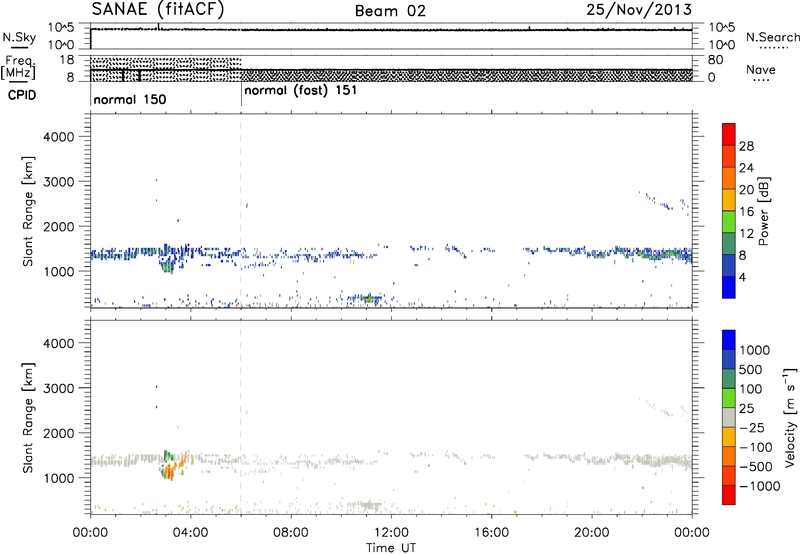Click the 08:00 time axis label
Image resolution: width=800 pixels, height=554 pixels.
coord(290,533)
